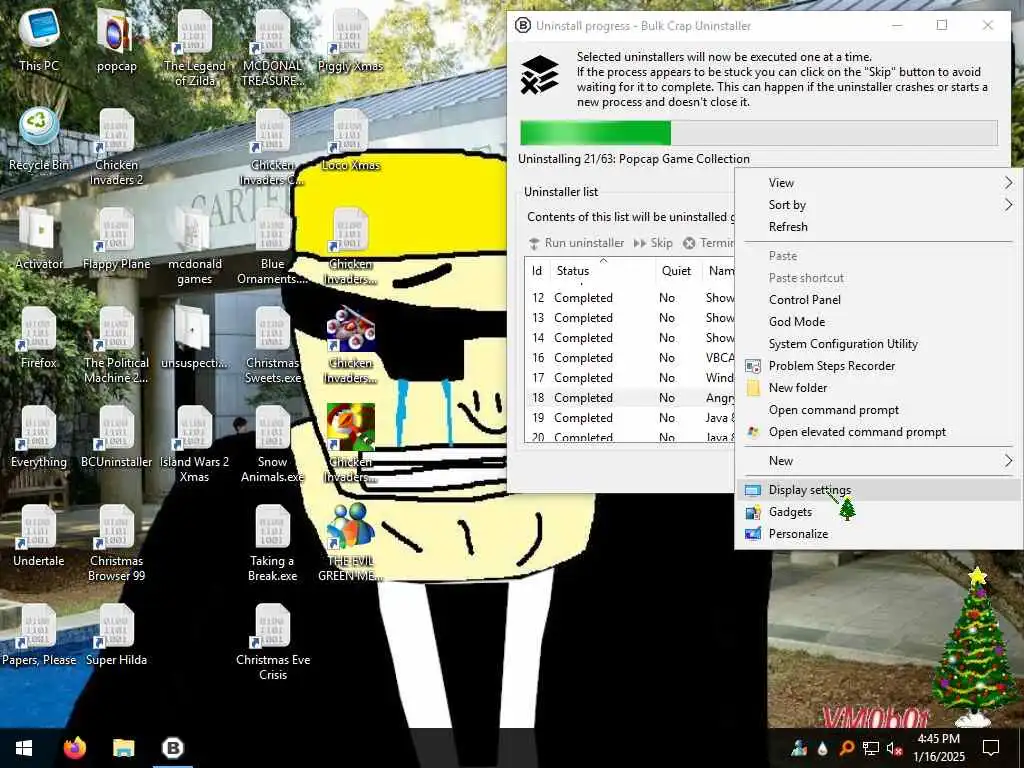Open Gadgets from the context menu

click(879, 512)
